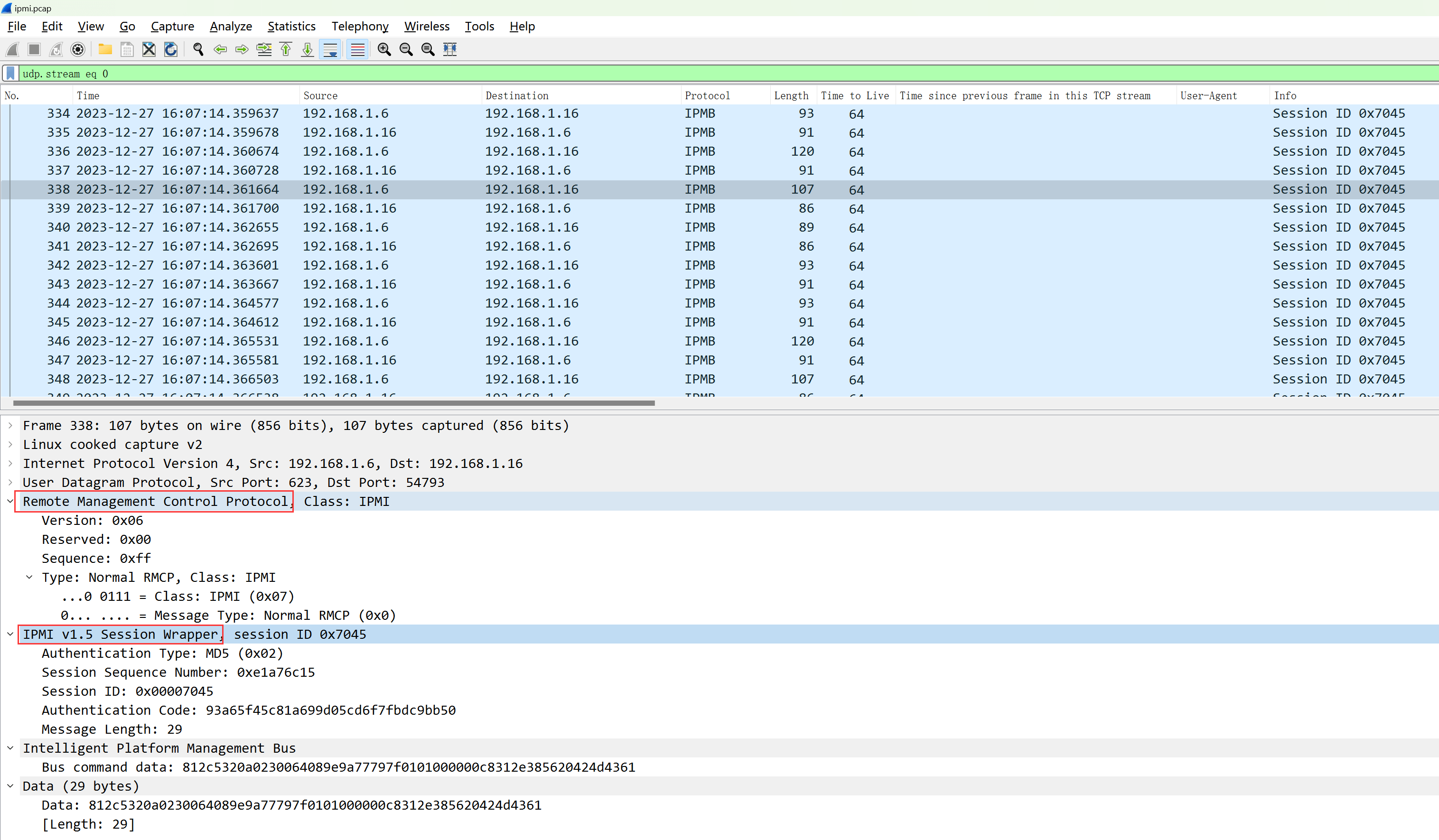Open the Telephony menu
This screenshot has height=840, width=1439.
pyautogui.click(x=360, y=26)
